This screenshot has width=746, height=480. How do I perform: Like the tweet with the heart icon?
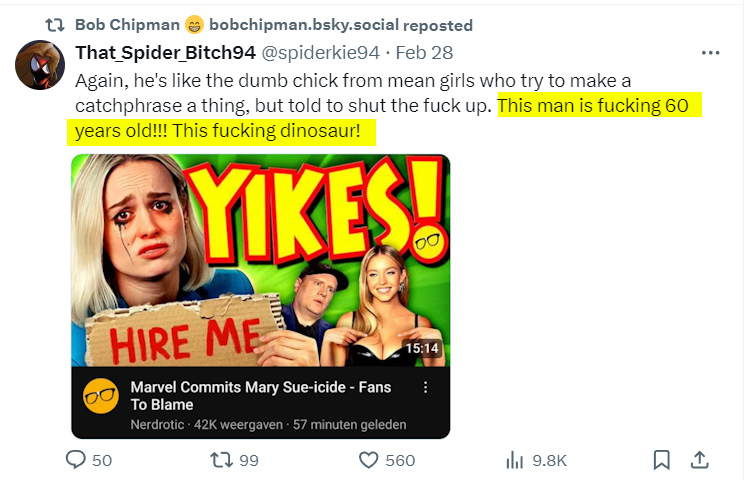(x=368, y=460)
